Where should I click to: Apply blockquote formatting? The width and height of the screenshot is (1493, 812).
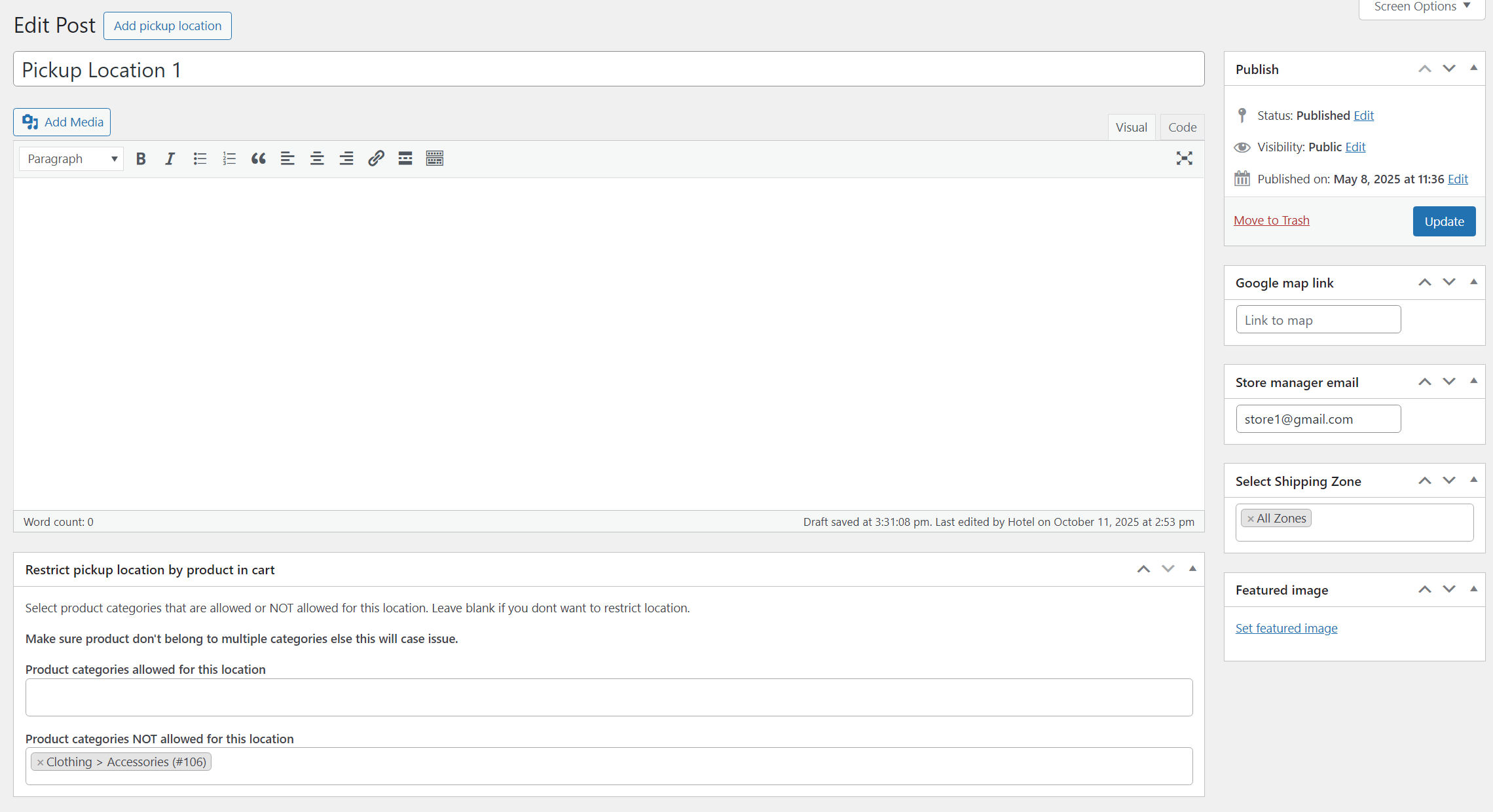(258, 158)
